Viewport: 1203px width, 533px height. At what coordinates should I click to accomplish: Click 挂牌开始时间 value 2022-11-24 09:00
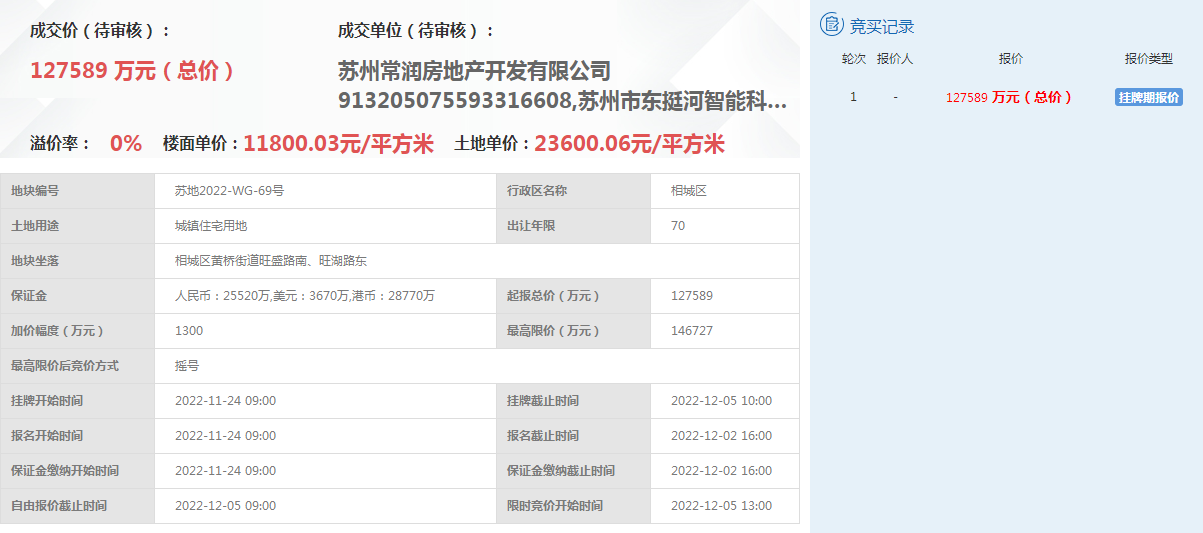(225, 401)
